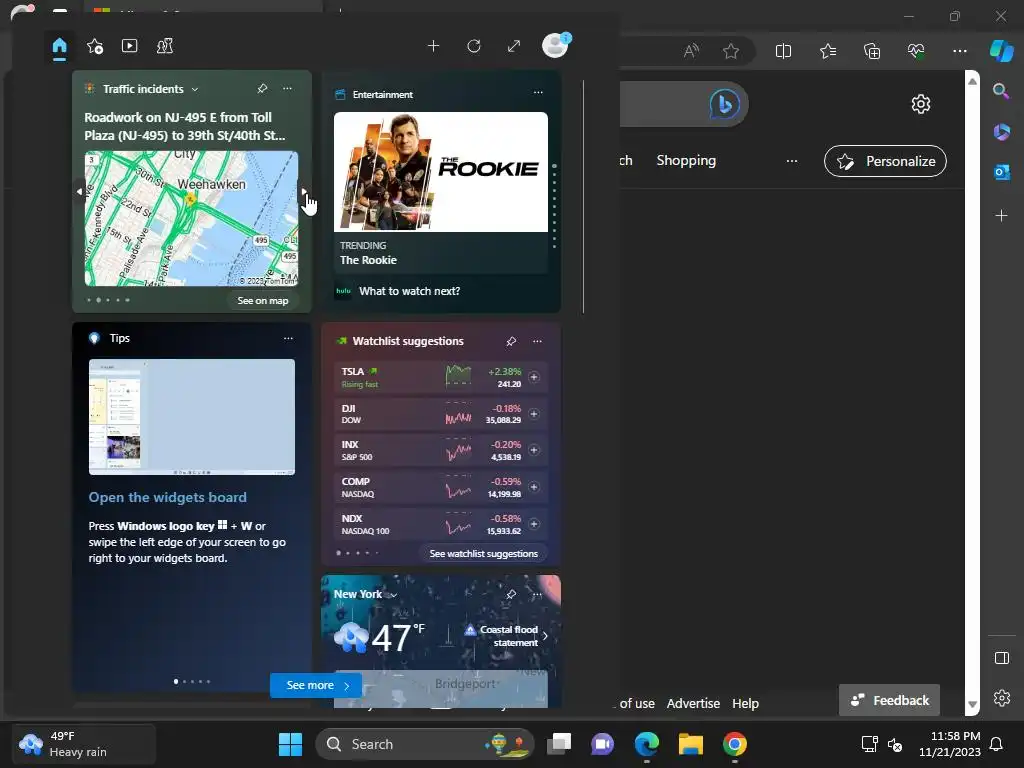Open The Rookie trending thumbnail
The width and height of the screenshot is (1024, 768).
coord(441,172)
